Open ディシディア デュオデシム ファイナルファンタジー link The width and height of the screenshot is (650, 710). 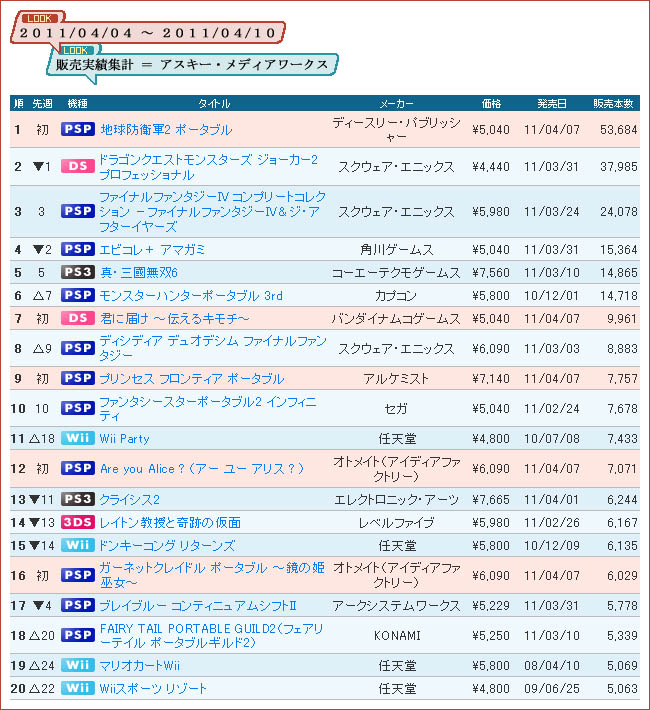pos(213,348)
